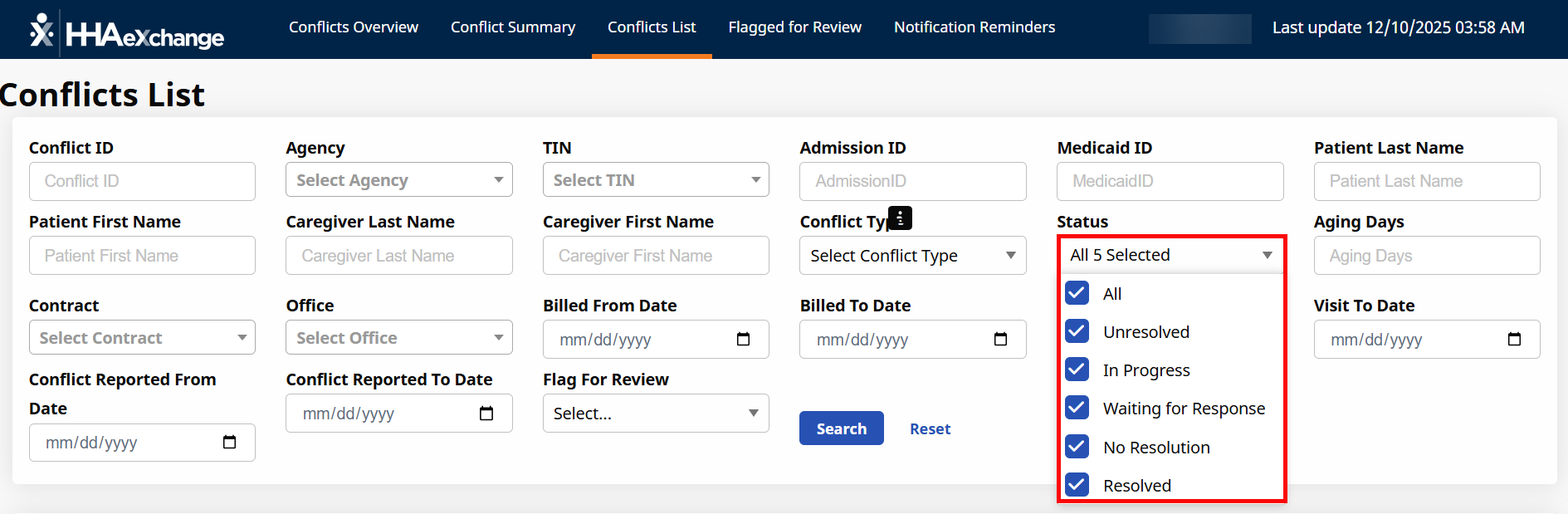Focus the Conflict ID input field
Viewport: 1568px width, 514px height.
[x=142, y=181]
